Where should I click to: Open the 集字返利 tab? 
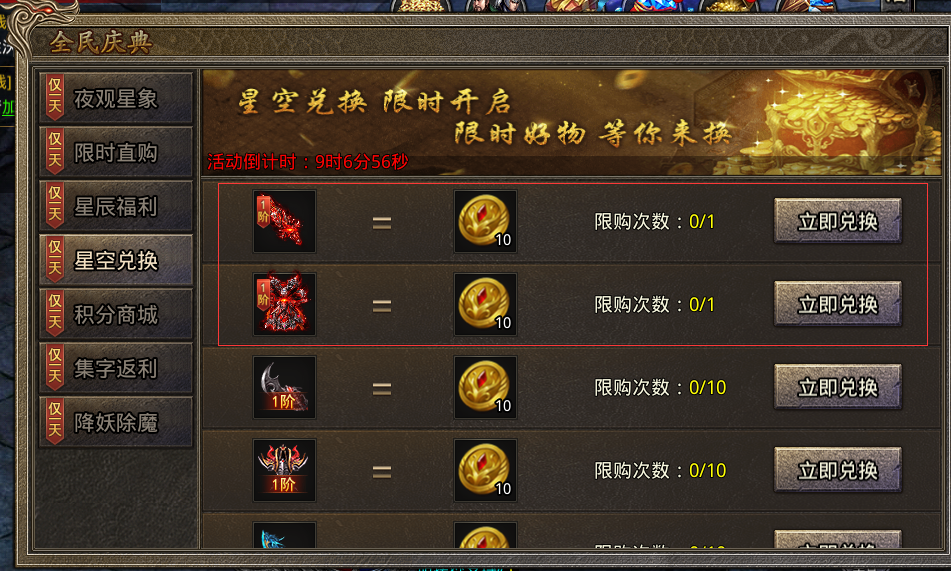pos(116,368)
